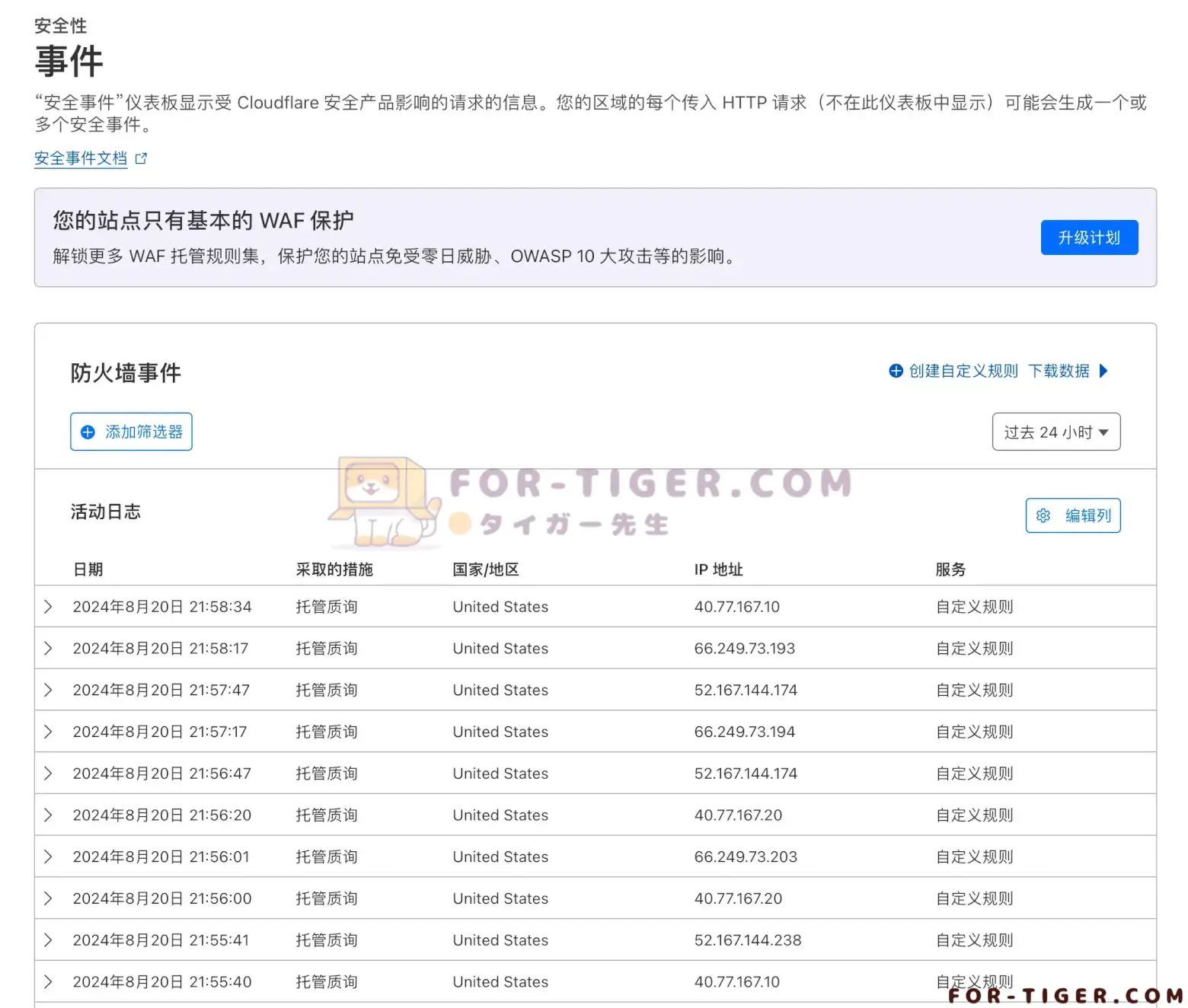Click the 升级计划 upgrade button
The width and height of the screenshot is (1188, 1008).
click(1089, 238)
